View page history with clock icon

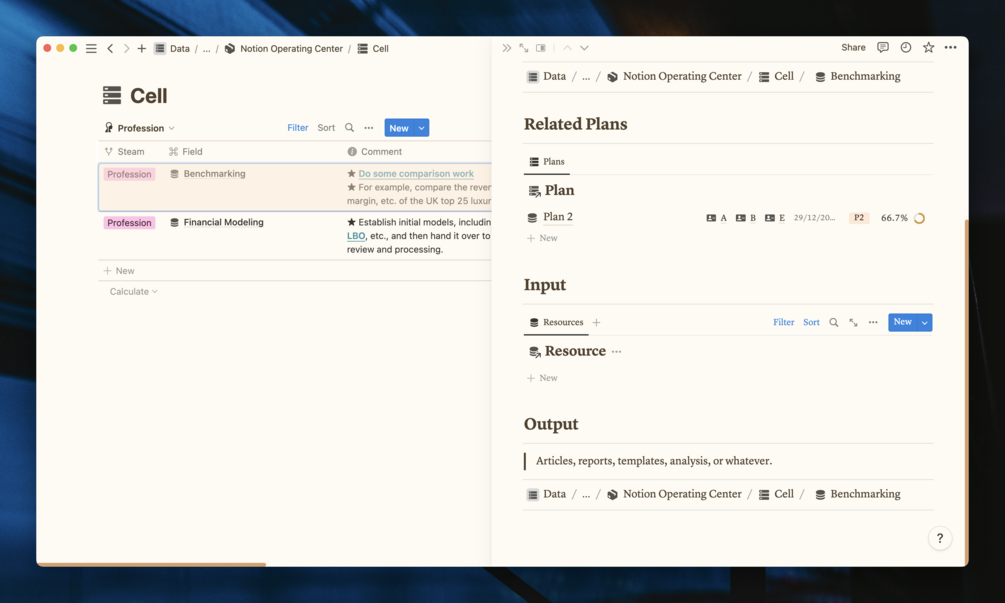coord(906,47)
